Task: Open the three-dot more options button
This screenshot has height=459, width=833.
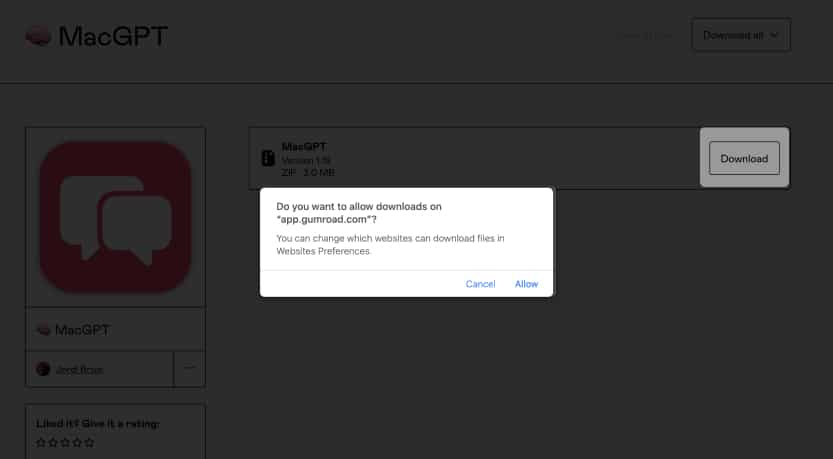Action: 189,368
